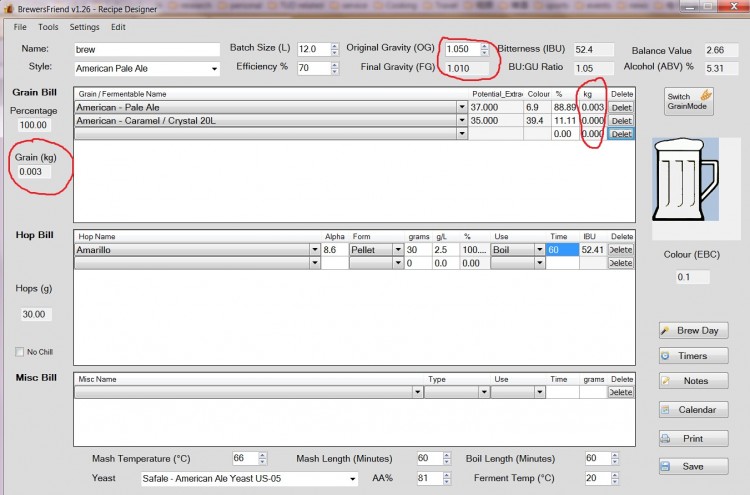
Task: Click the Balance Value 2.66
Action: 721,50
